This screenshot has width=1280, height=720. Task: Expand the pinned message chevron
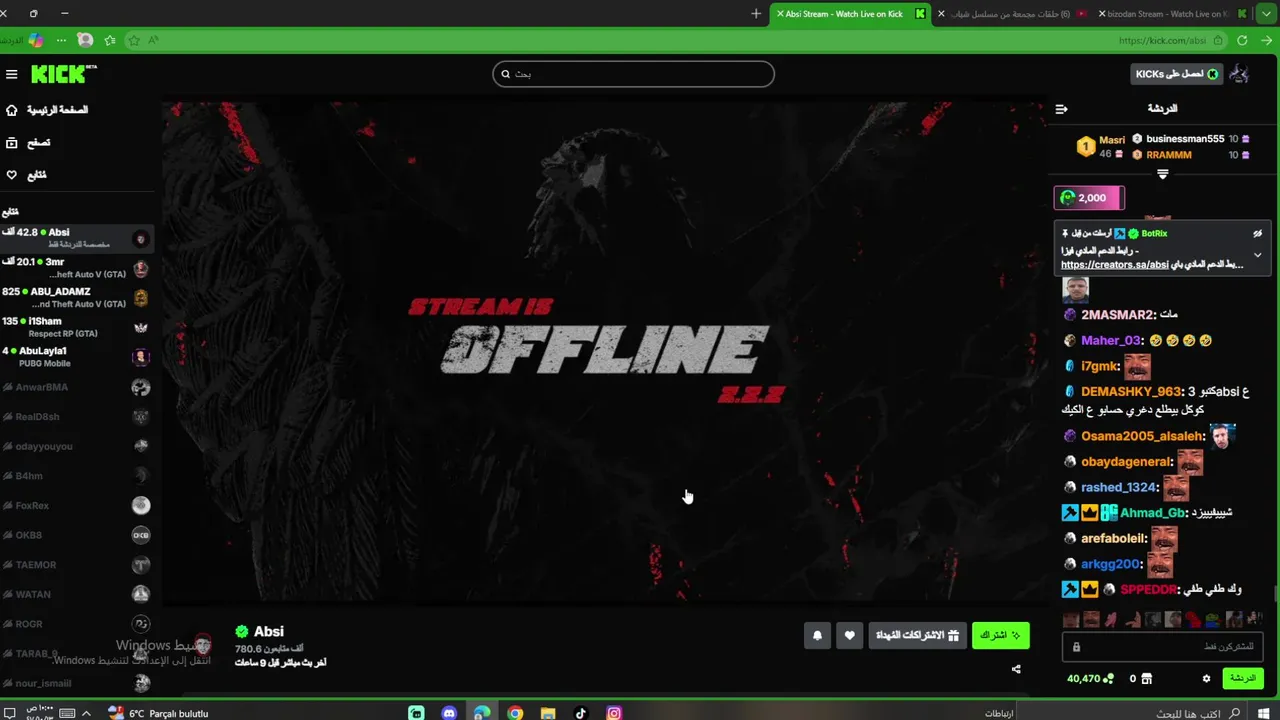click(1257, 255)
